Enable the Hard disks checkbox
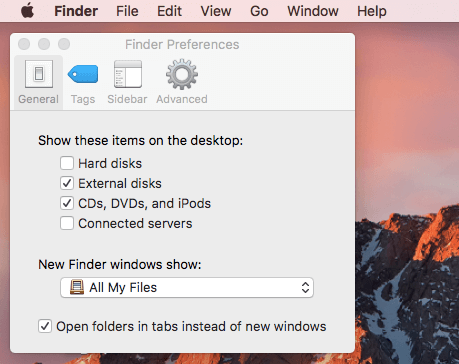The width and height of the screenshot is (459, 364). (67, 163)
